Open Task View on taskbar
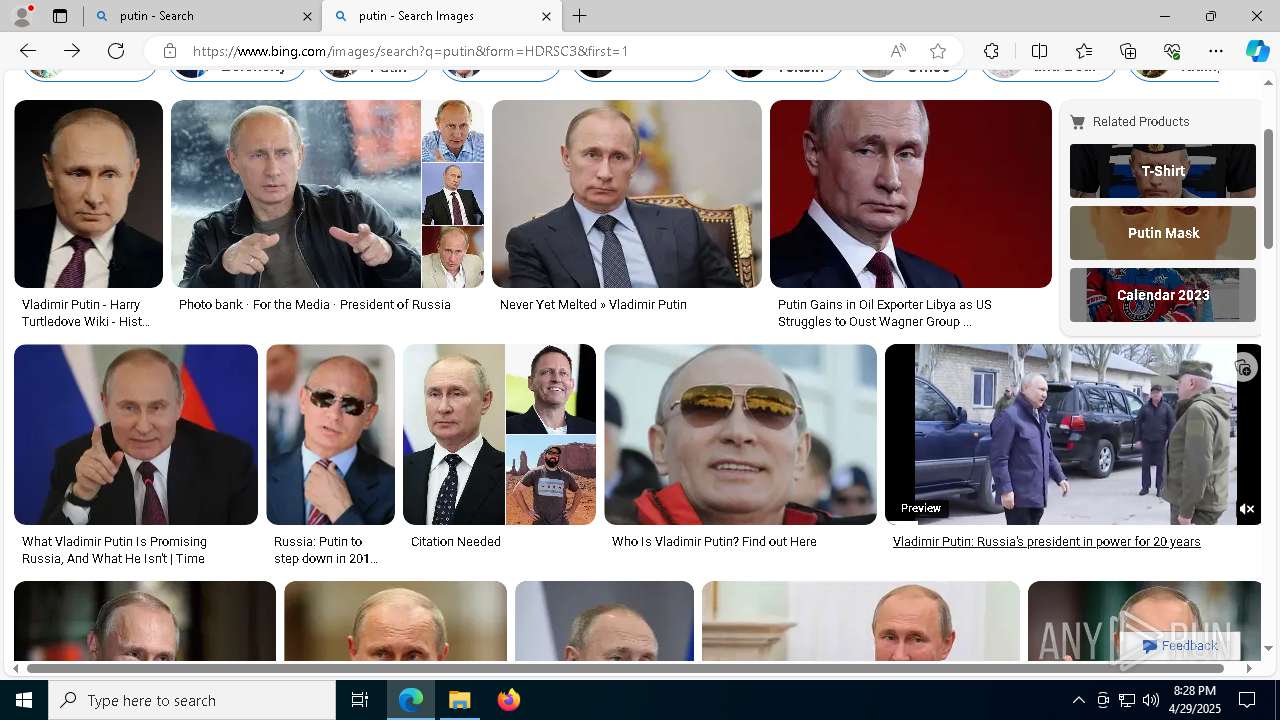 [x=360, y=700]
